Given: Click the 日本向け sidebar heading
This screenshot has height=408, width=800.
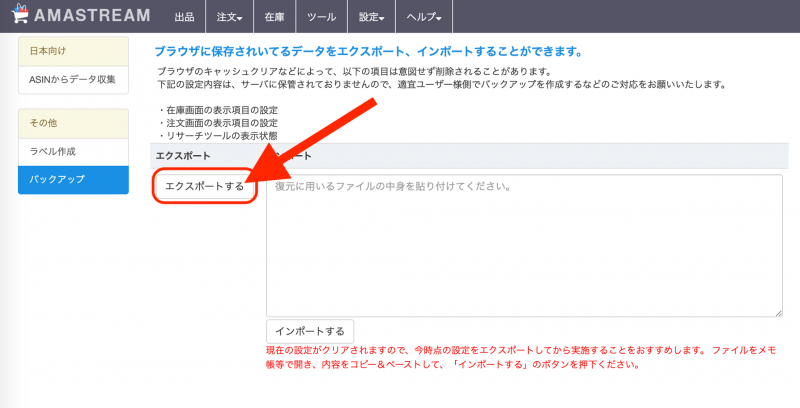Looking at the screenshot, I should pyautogui.click(x=73, y=52).
